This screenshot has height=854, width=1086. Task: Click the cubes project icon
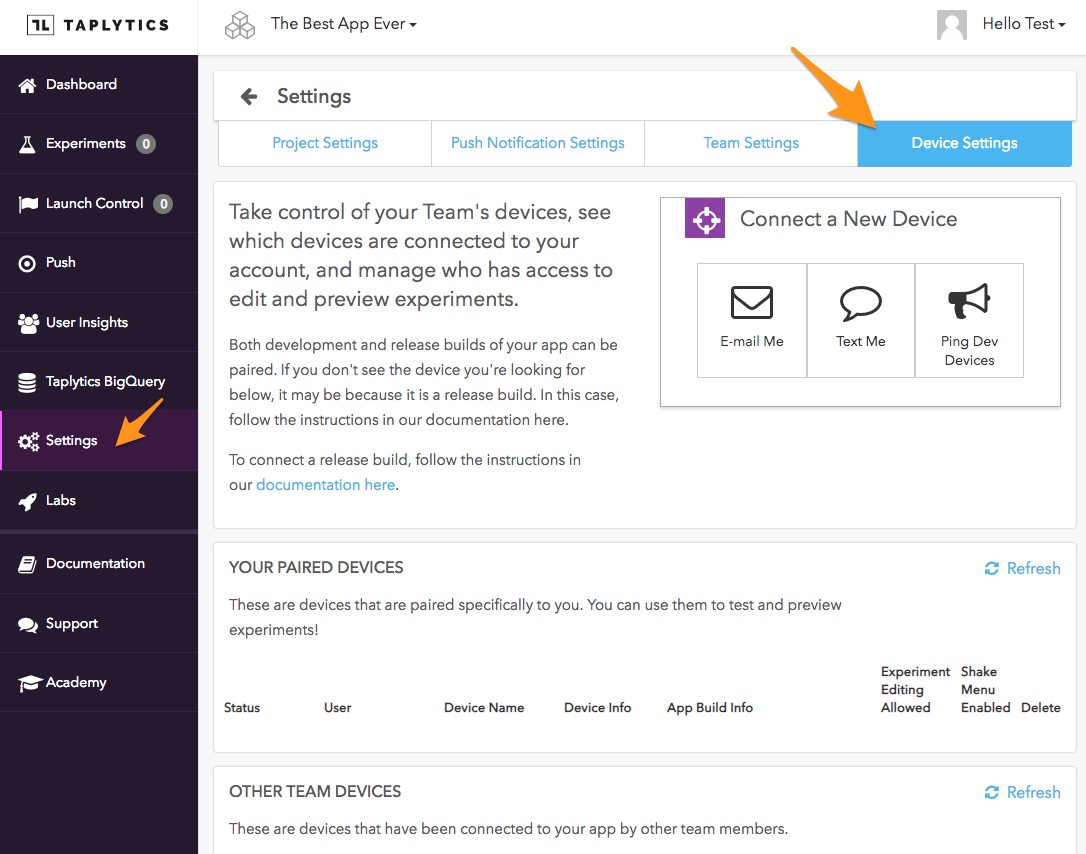point(240,26)
